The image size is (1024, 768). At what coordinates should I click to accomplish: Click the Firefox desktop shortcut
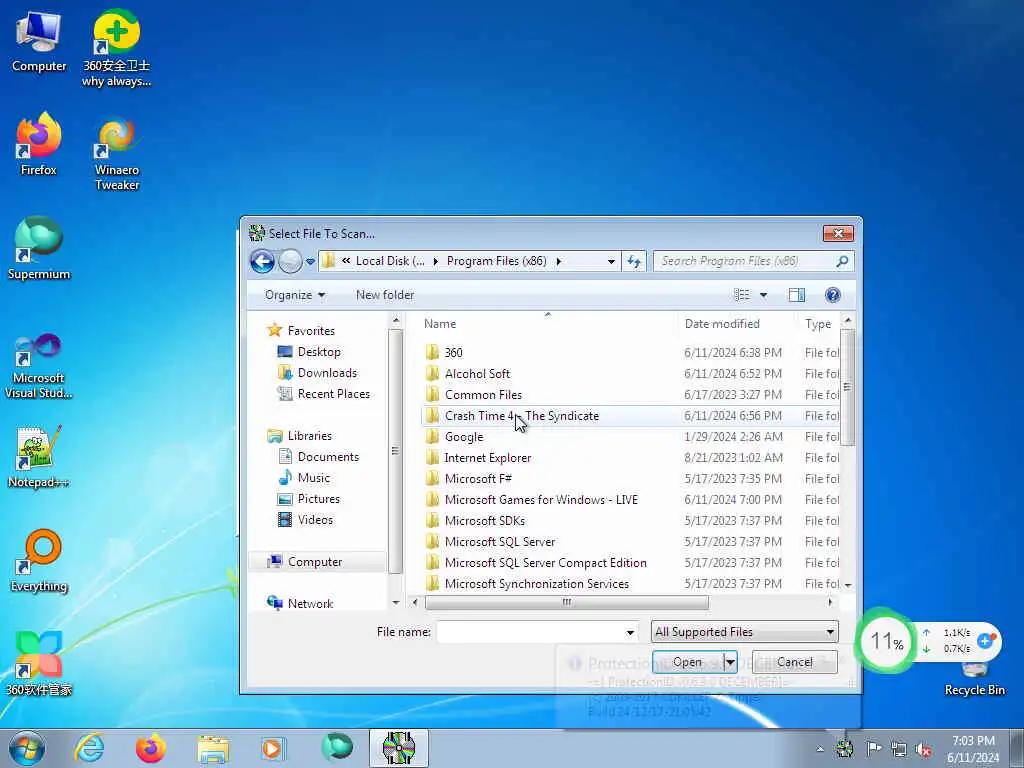pyautogui.click(x=39, y=144)
